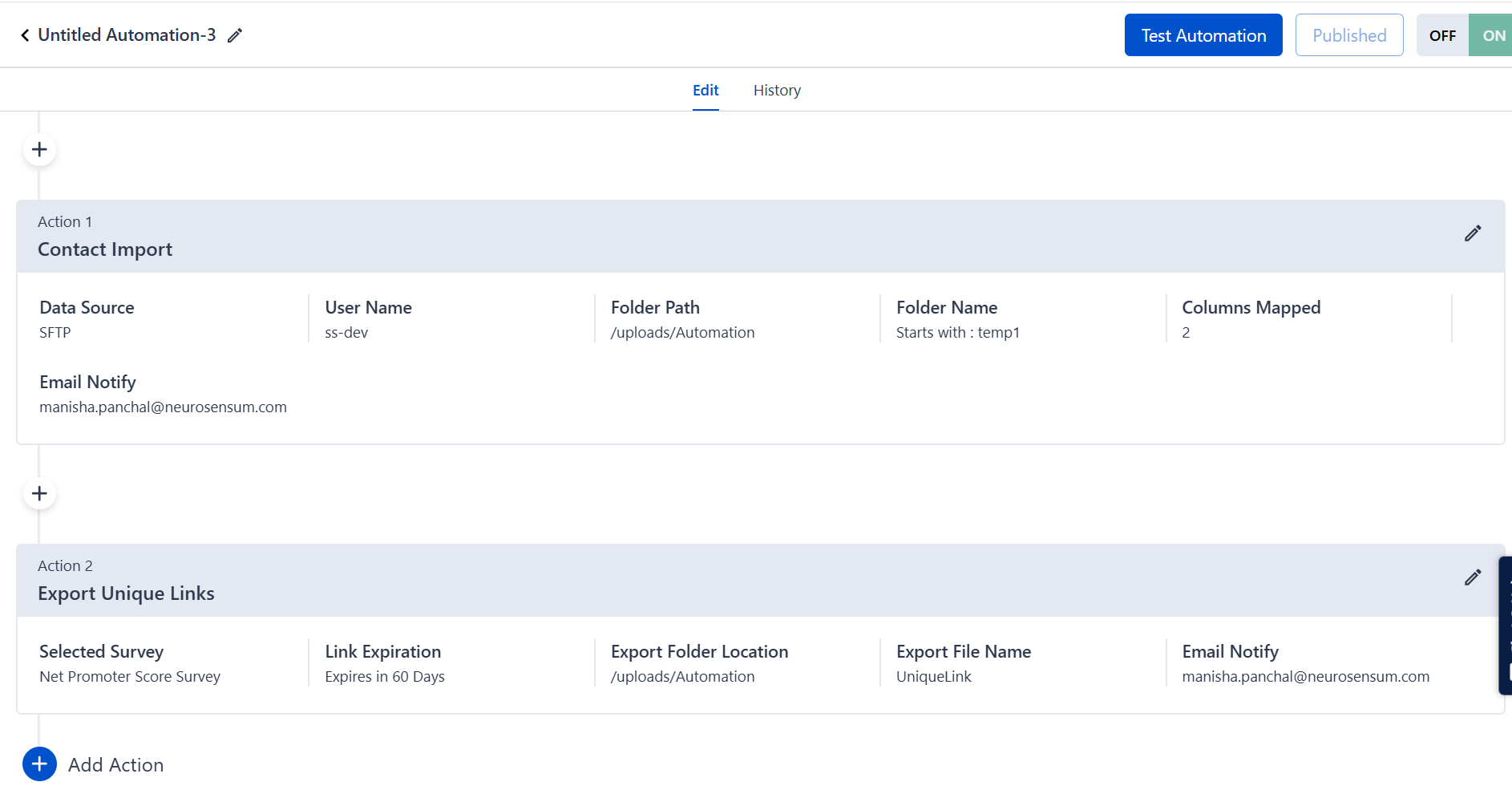
Task: Click the plus icon above Action 1
Action: click(x=39, y=150)
